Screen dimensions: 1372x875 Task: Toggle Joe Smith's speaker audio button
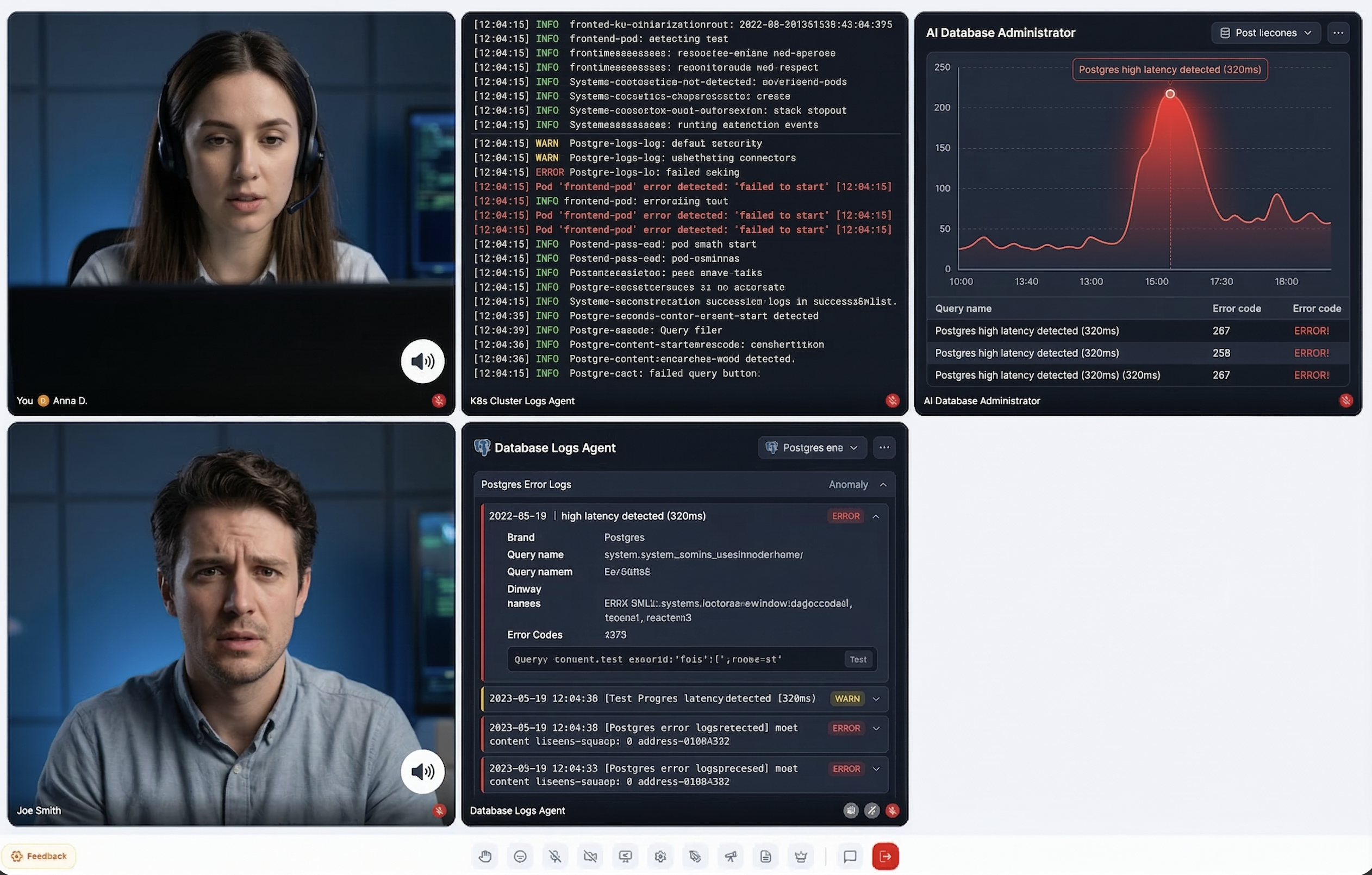(x=422, y=771)
